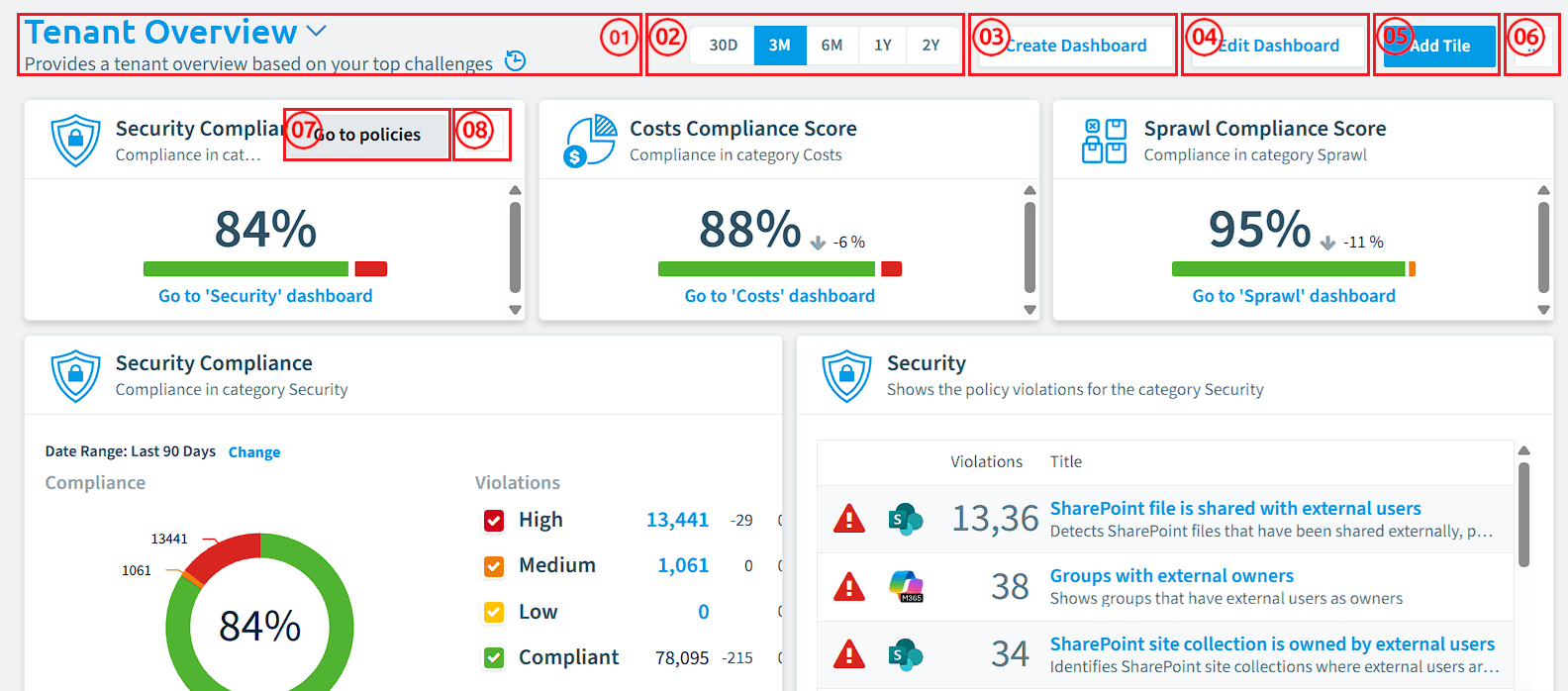Click the Sprawl compliance 95% progress bar
The height and width of the screenshot is (691, 1568).
(x=1294, y=269)
